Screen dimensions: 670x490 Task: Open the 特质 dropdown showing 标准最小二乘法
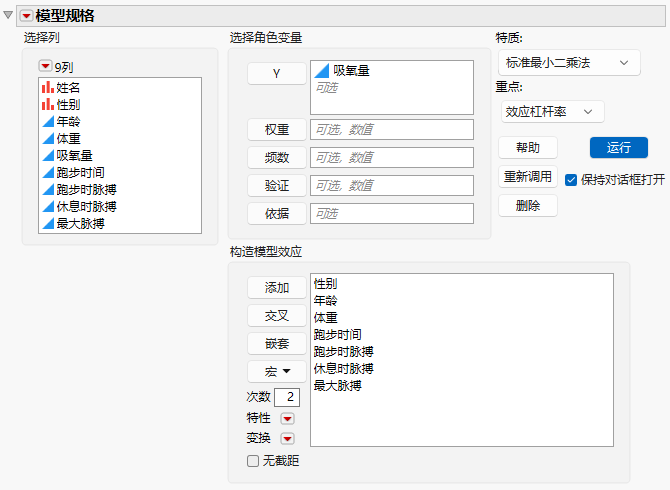pyautogui.click(x=569, y=63)
